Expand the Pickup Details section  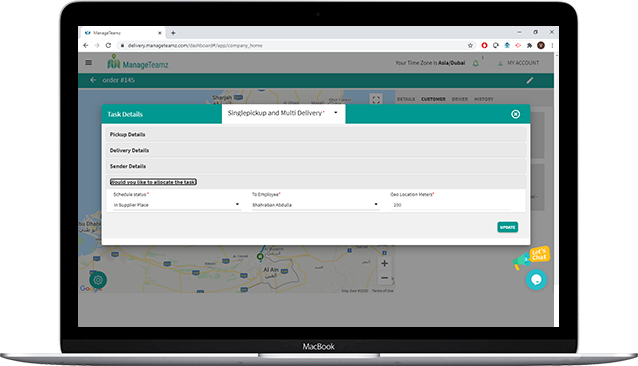pyautogui.click(x=316, y=135)
